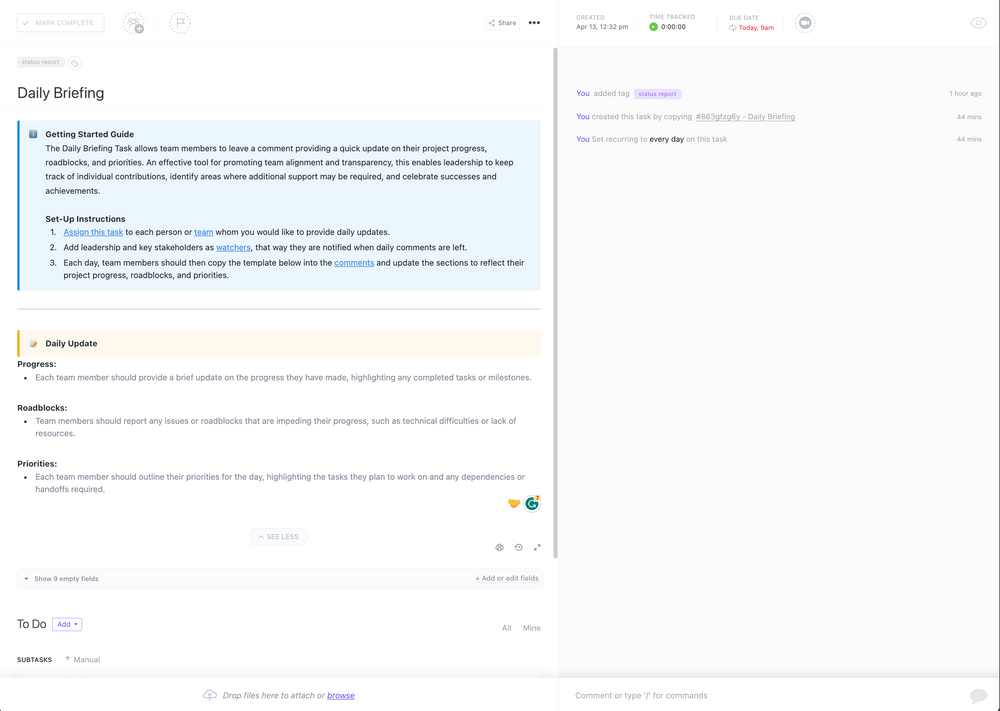Viewport: 1000px width, 711px height.
Task: Record a clip with the video icon
Action: click(x=804, y=22)
